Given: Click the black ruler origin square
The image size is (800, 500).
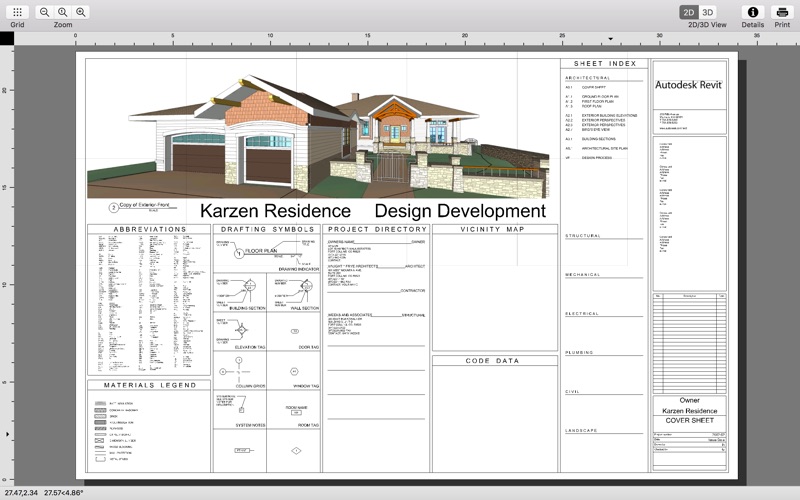Looking at the screenshot, I should click(7, 38).
